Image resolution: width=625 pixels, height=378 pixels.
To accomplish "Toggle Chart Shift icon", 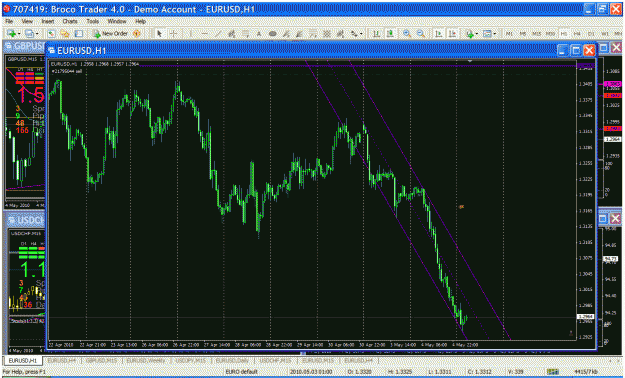I will pyautogui.click(x=452, y=34).
